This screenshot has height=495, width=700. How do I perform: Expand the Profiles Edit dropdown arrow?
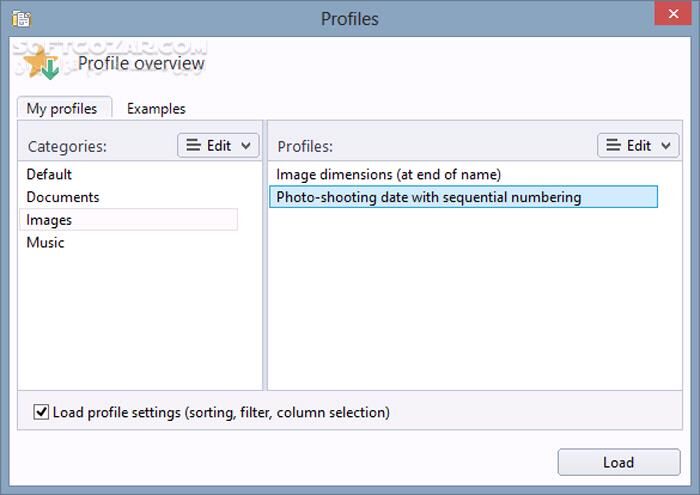coord(666,146)
